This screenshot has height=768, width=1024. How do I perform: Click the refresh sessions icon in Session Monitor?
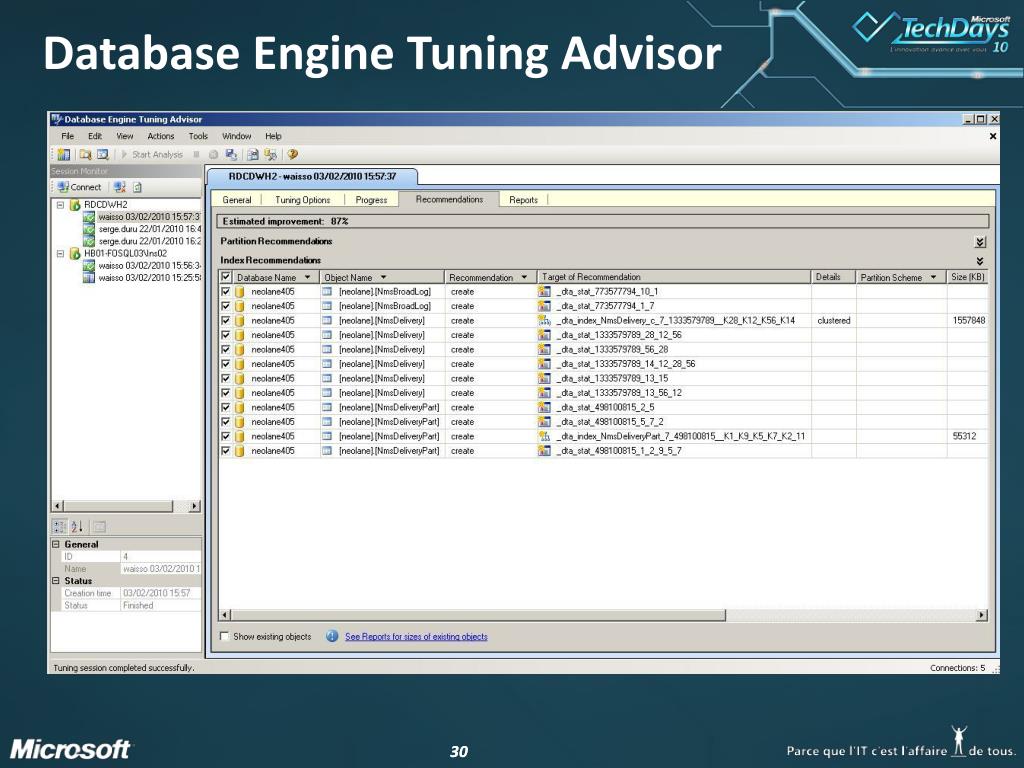(137, 187)
